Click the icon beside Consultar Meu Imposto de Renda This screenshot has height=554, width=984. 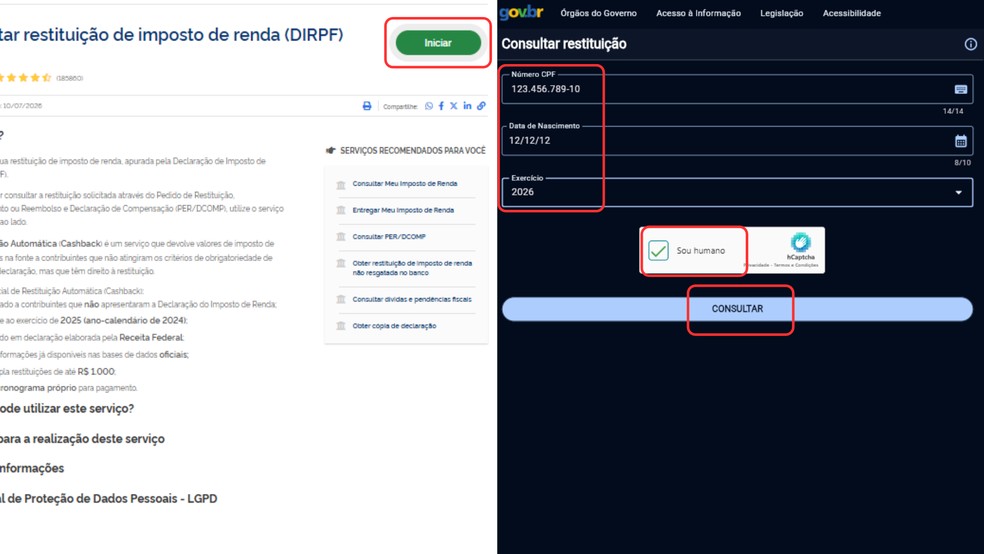coord(341,184)
